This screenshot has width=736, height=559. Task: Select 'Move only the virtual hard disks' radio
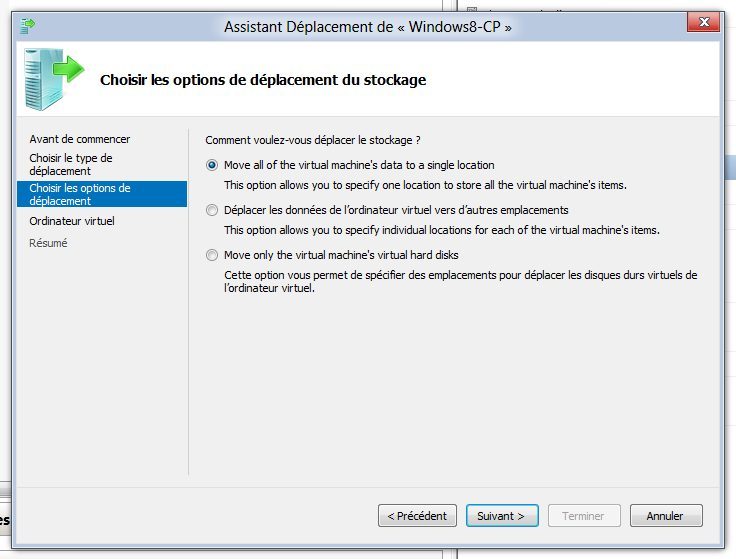tap(212, 255)
